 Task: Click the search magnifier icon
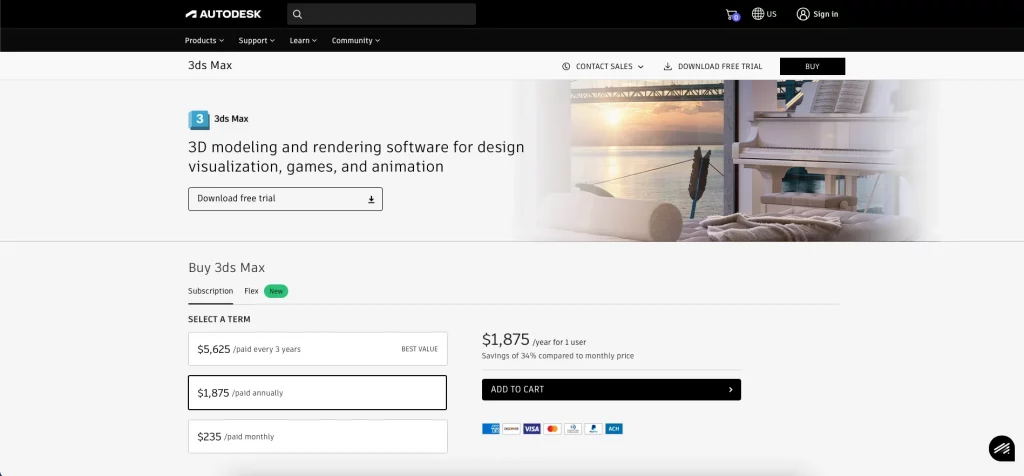click(298, 14)
